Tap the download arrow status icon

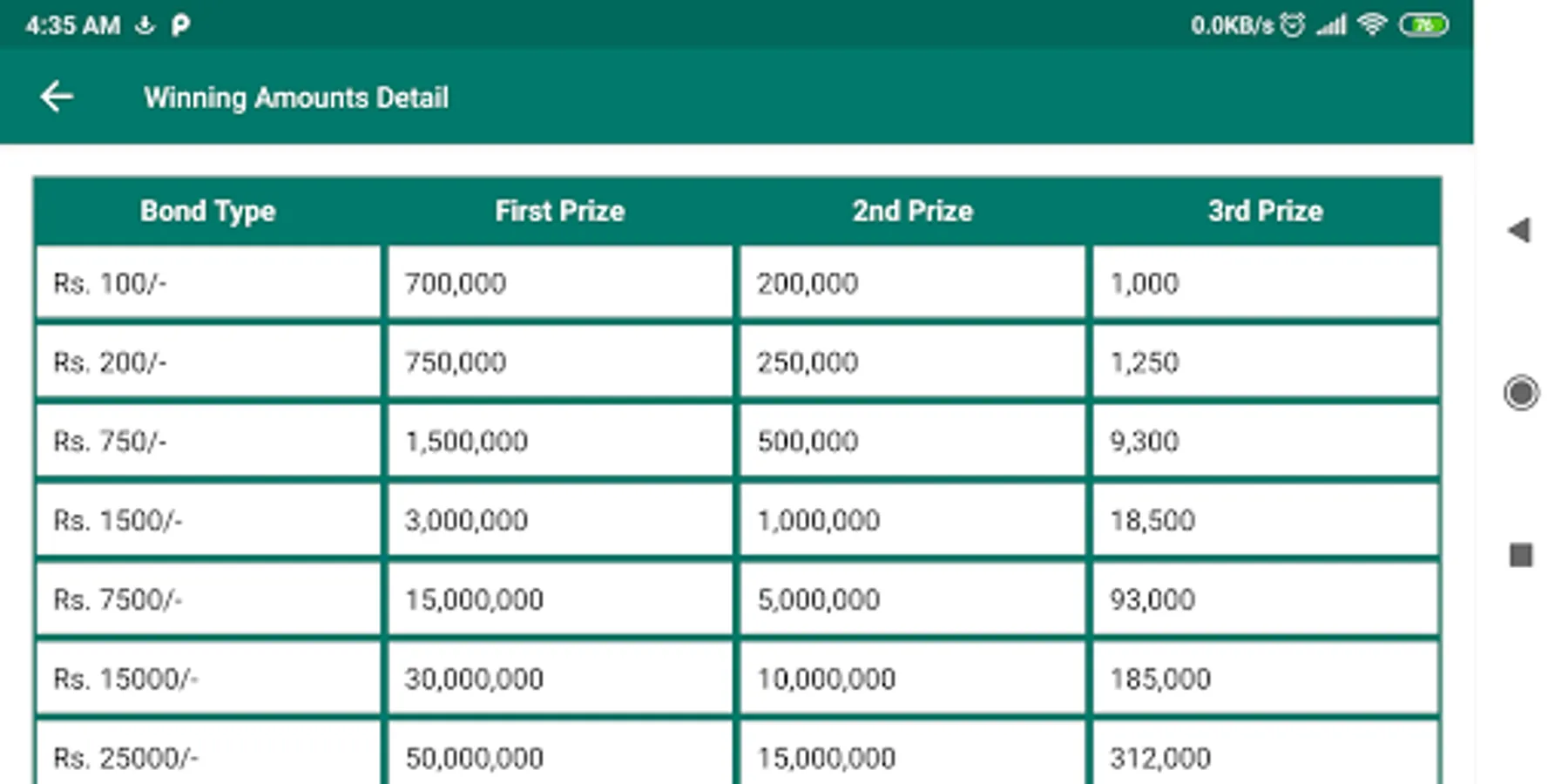pos(145,25)
